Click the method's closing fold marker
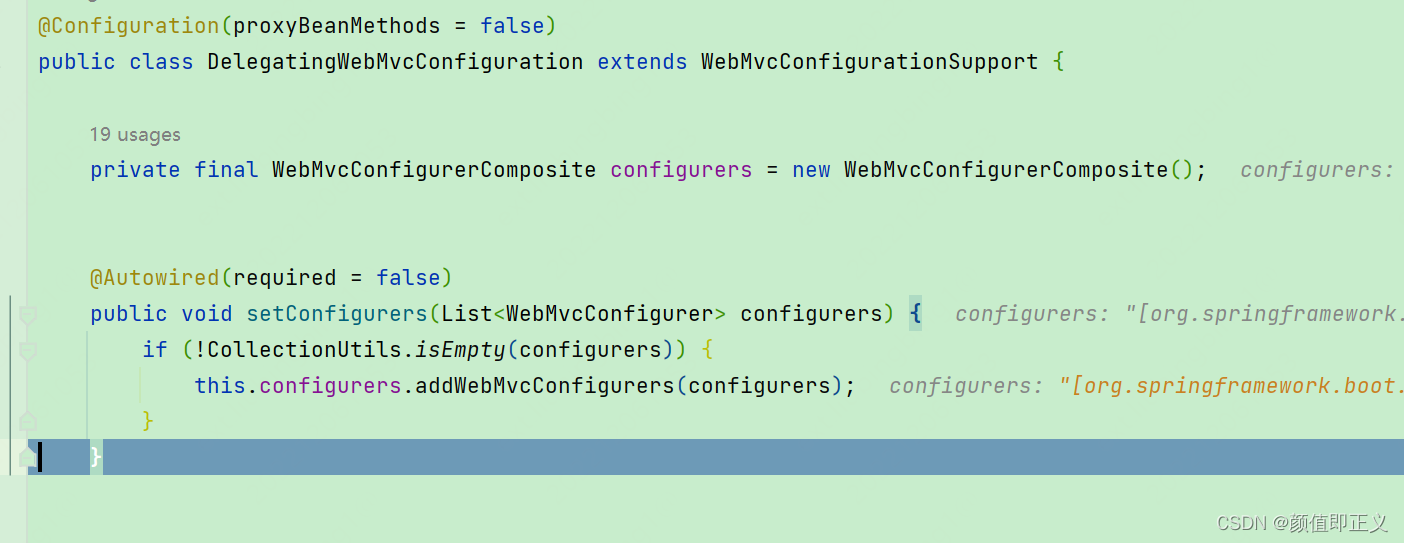This screenshot has width=1404, height=543. point(28,458)
